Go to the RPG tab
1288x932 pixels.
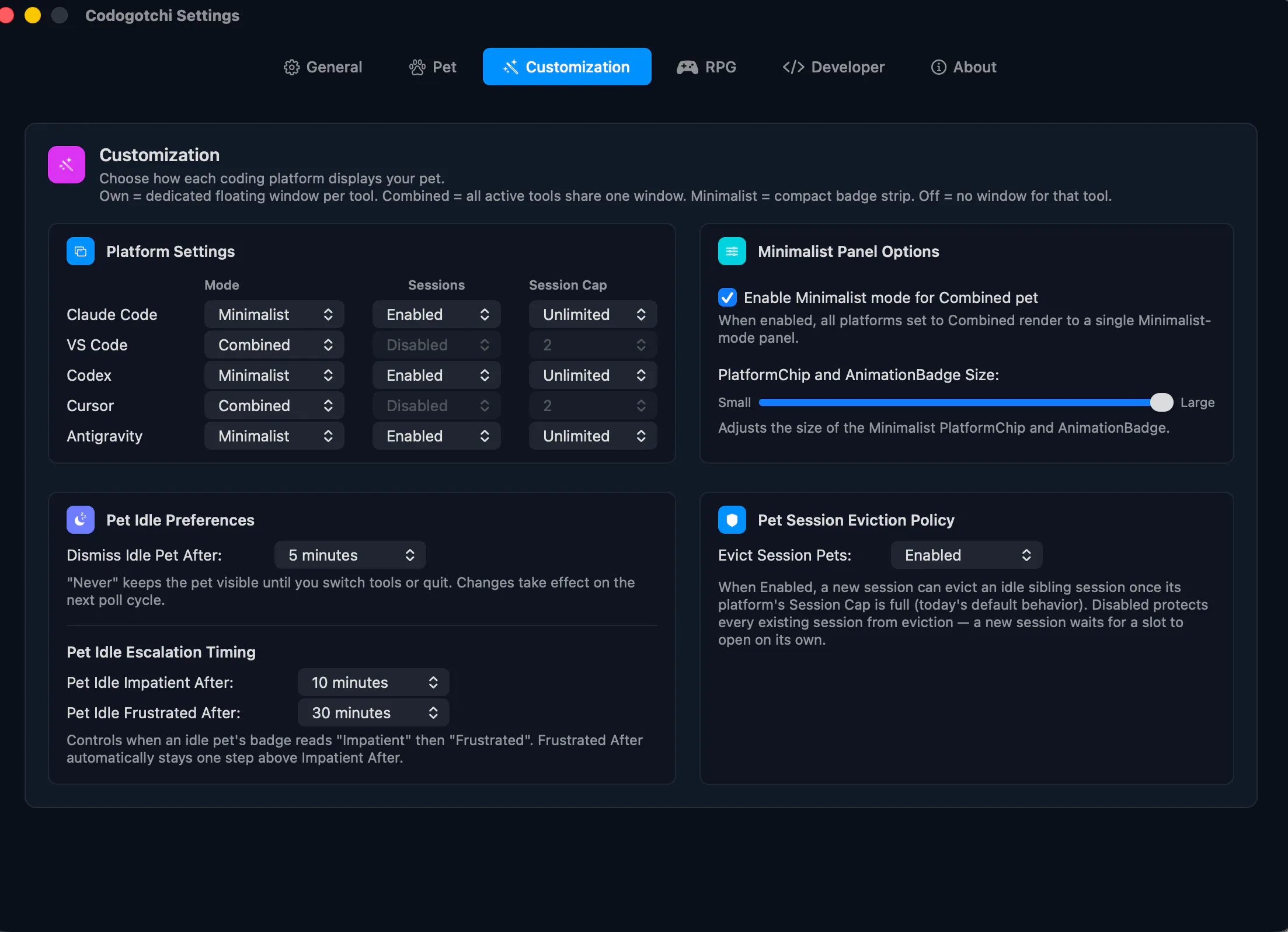click(x=706, y=67)
